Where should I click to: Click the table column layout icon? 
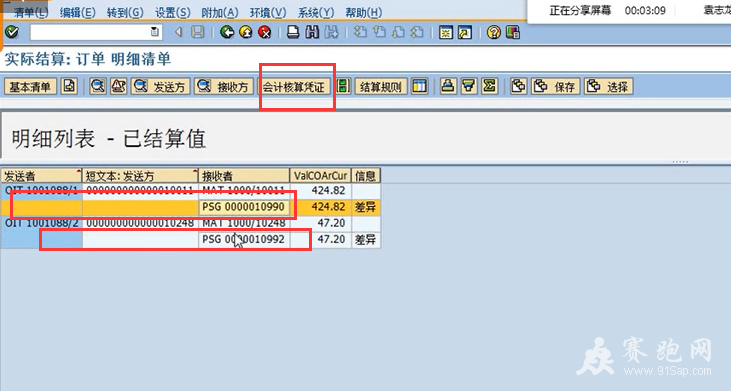pyautogui.click(x=420, y=87)
